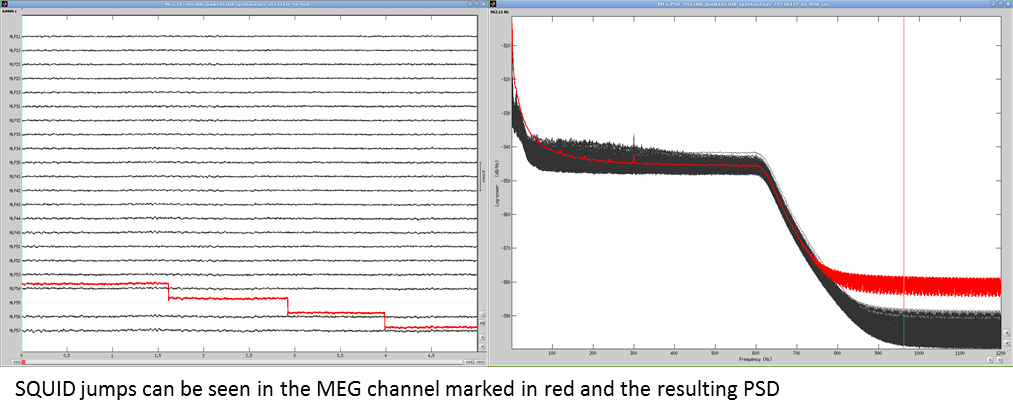Select the MLP57 channel label
The height and width of the screenshot is (416, 1013).
(14, 330)
